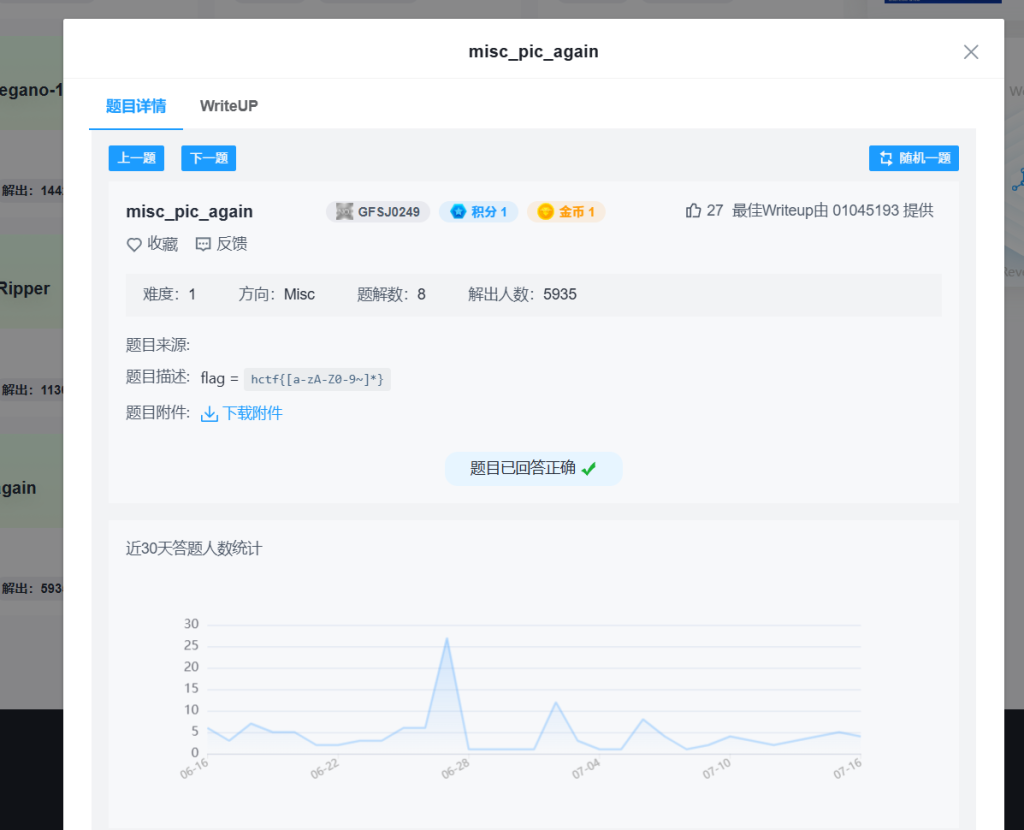Click the thumbs-up like icon
Screen dimensions: 1024x830
[x=693, y=211]
